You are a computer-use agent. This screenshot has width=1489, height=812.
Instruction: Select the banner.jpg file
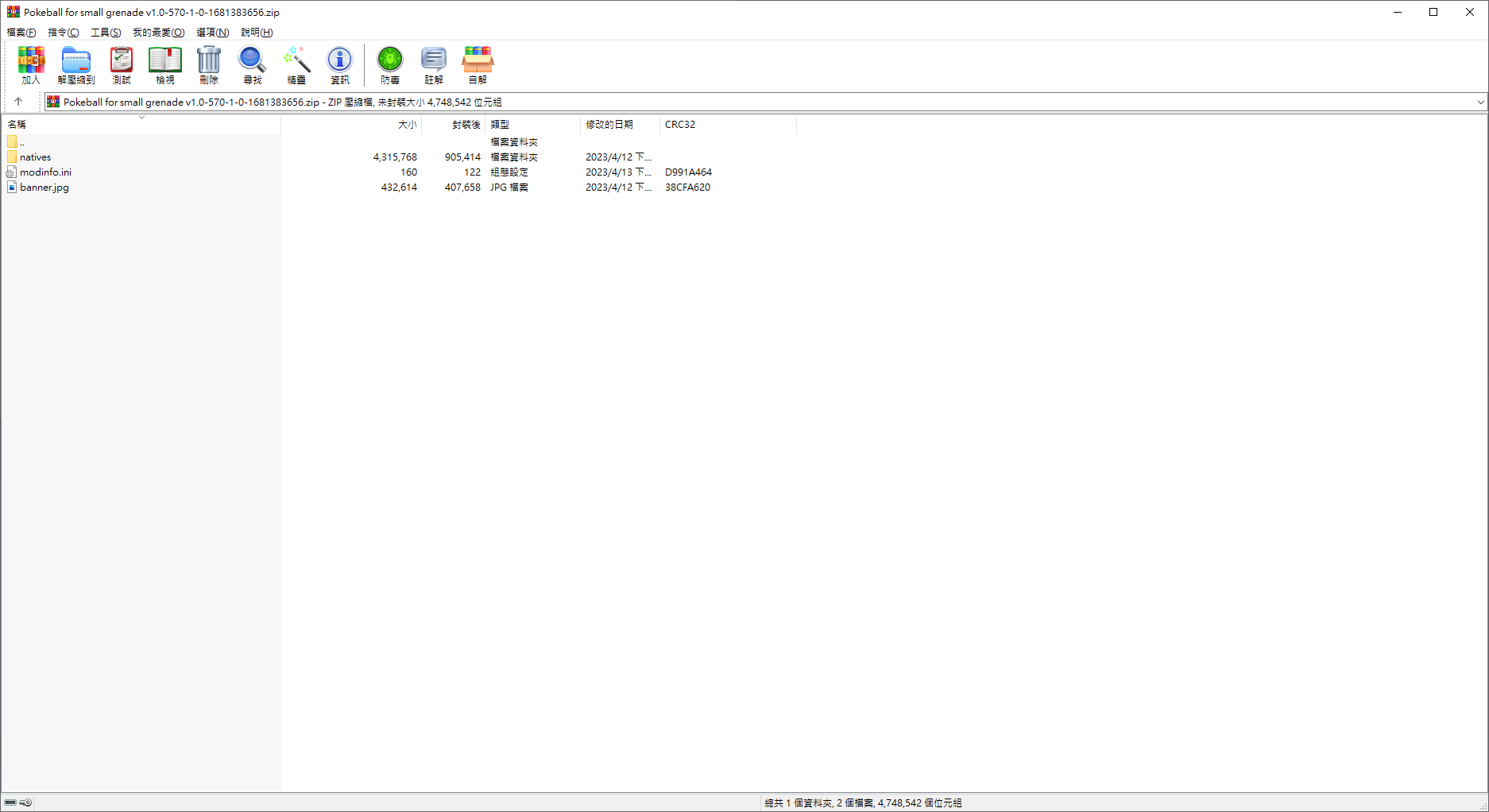[44, 188]
